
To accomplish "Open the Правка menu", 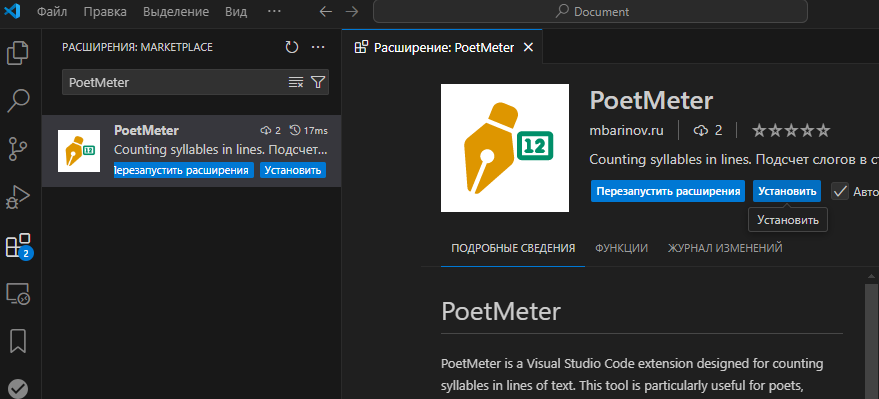I will 105,12.
